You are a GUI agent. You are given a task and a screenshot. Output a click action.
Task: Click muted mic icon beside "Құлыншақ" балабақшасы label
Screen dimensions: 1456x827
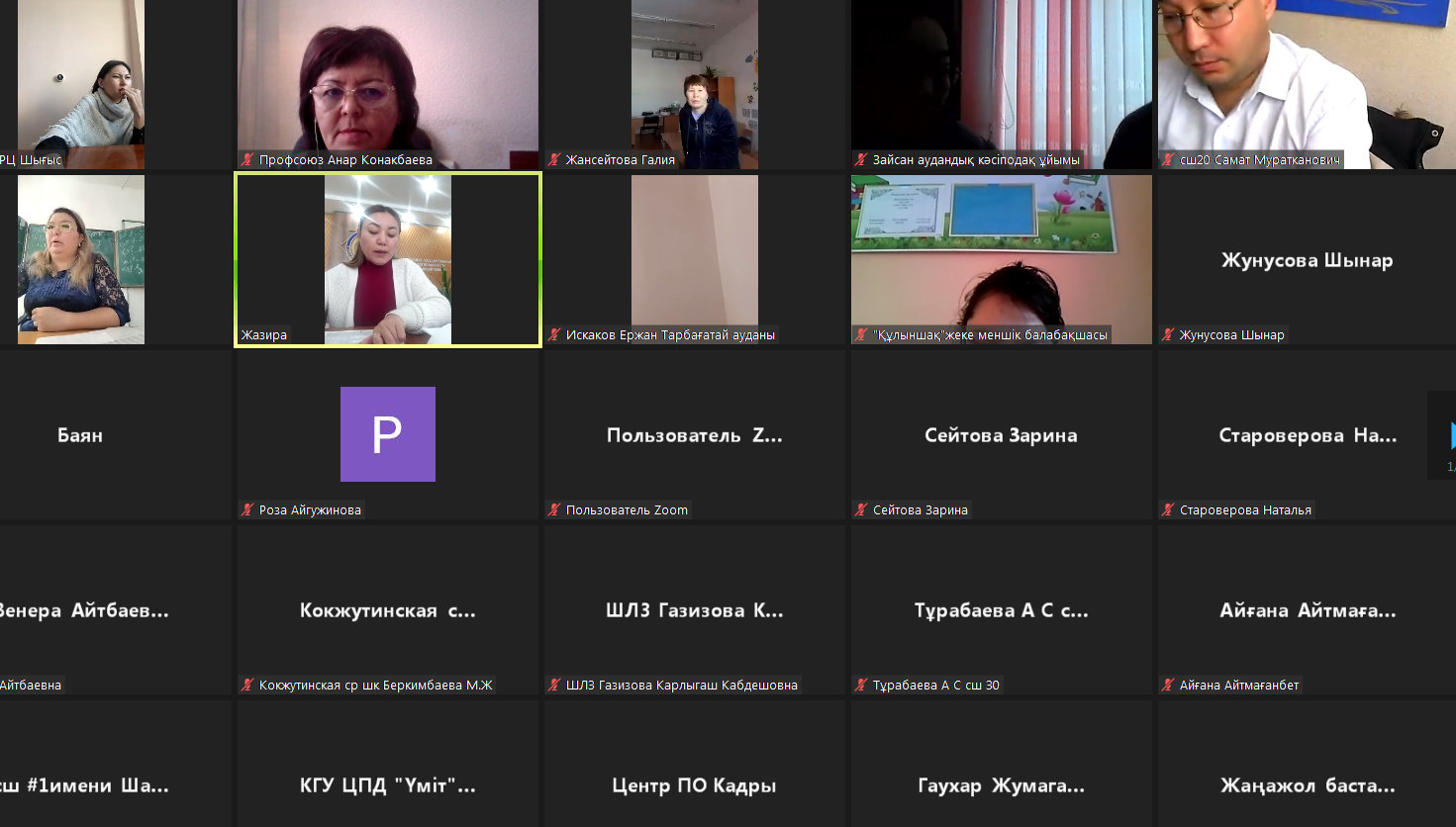click(x=861, y=334)
